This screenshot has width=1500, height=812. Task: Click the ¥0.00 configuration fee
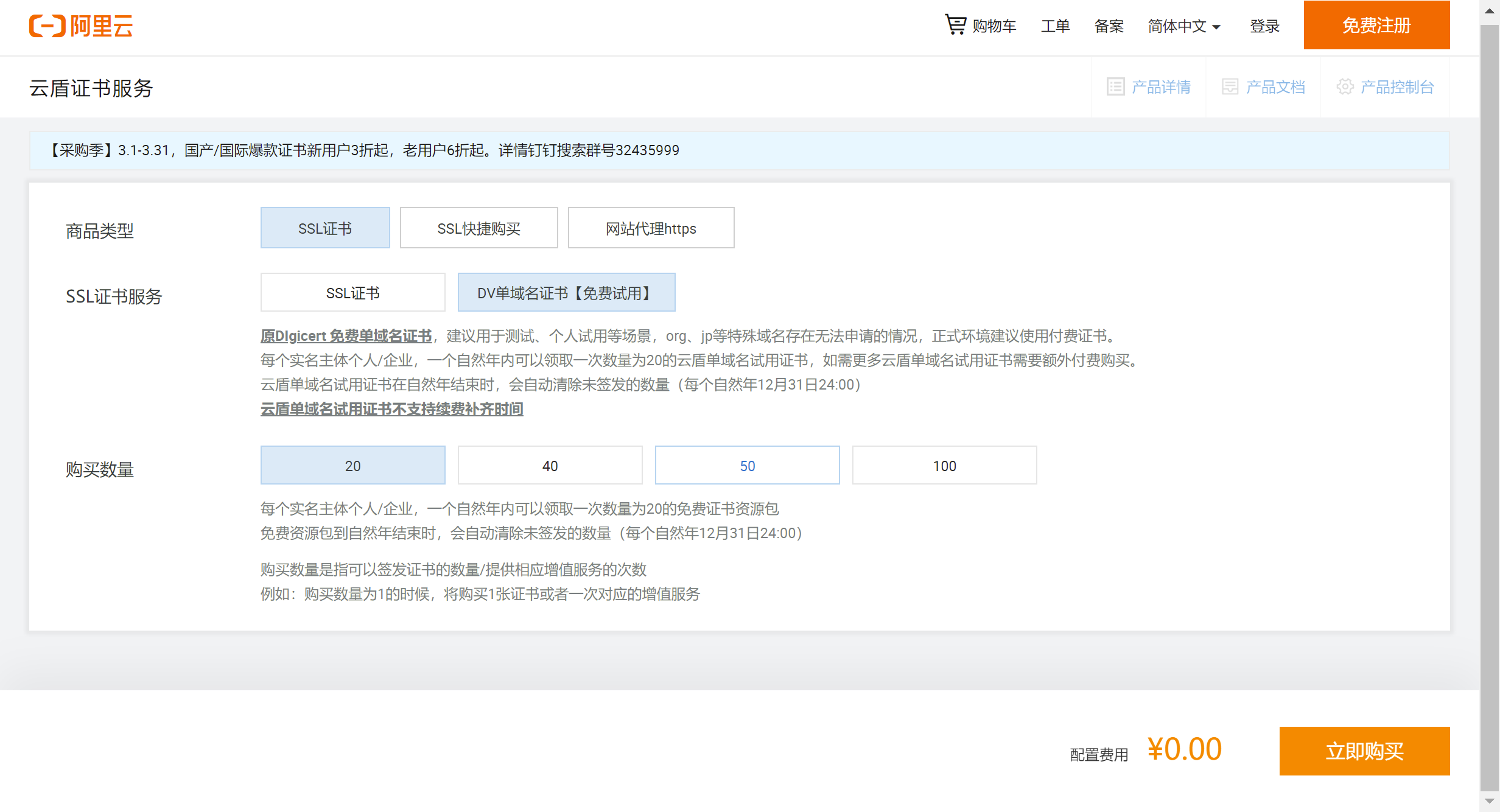tap(1184, 749)
